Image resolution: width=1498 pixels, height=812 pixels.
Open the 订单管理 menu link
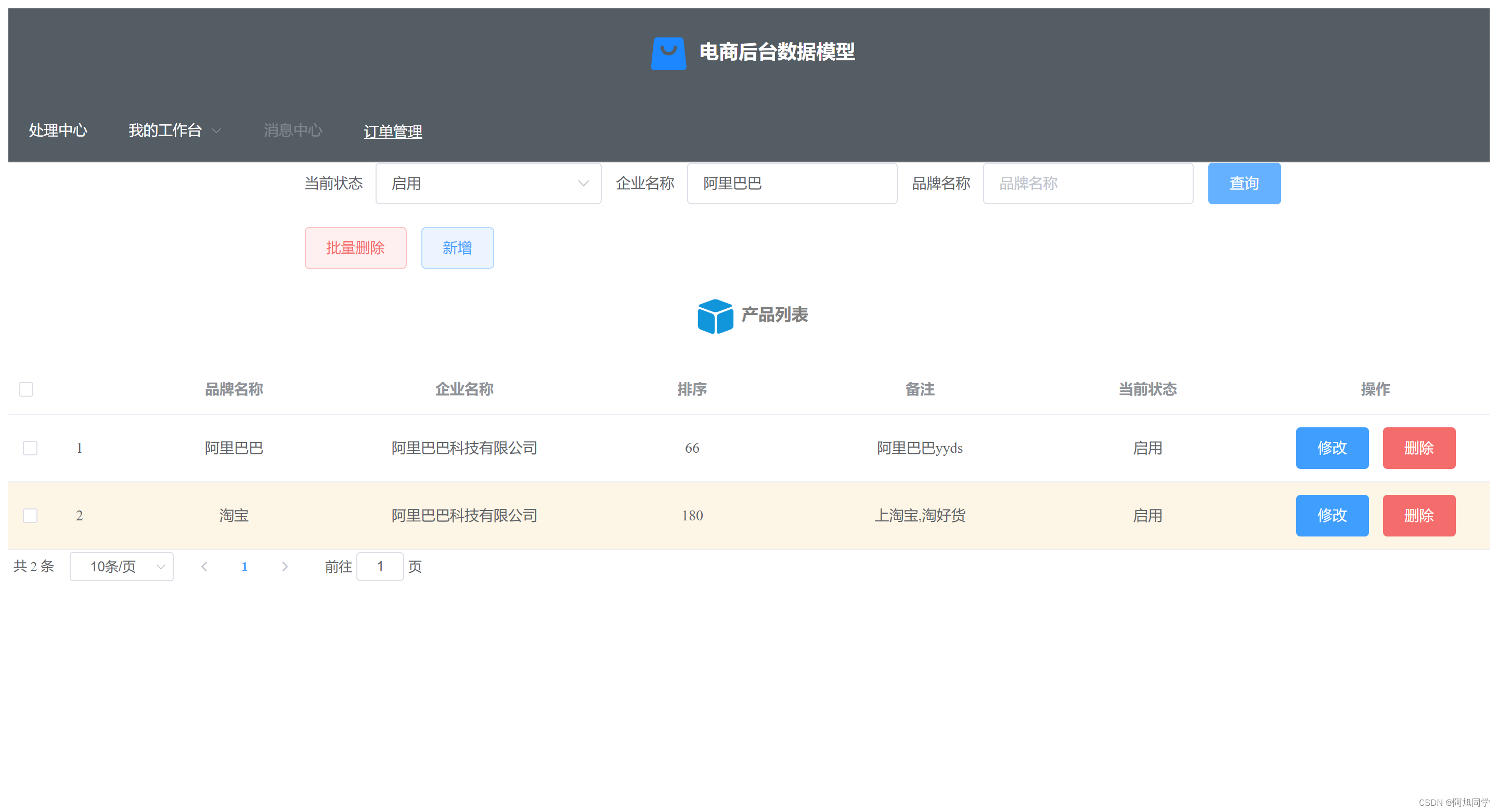tap(393, 132)
